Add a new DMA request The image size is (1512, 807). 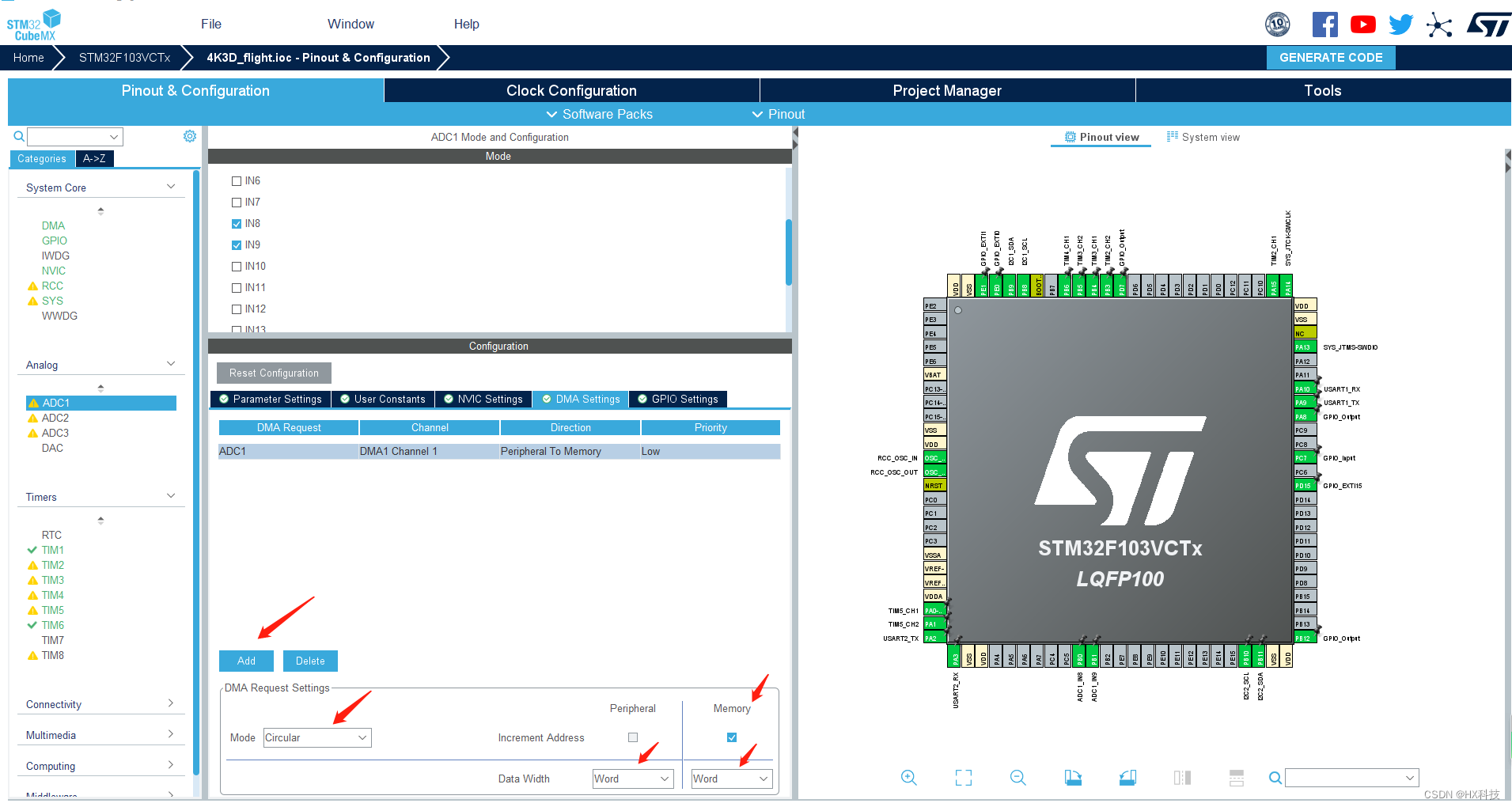(246, 661)
